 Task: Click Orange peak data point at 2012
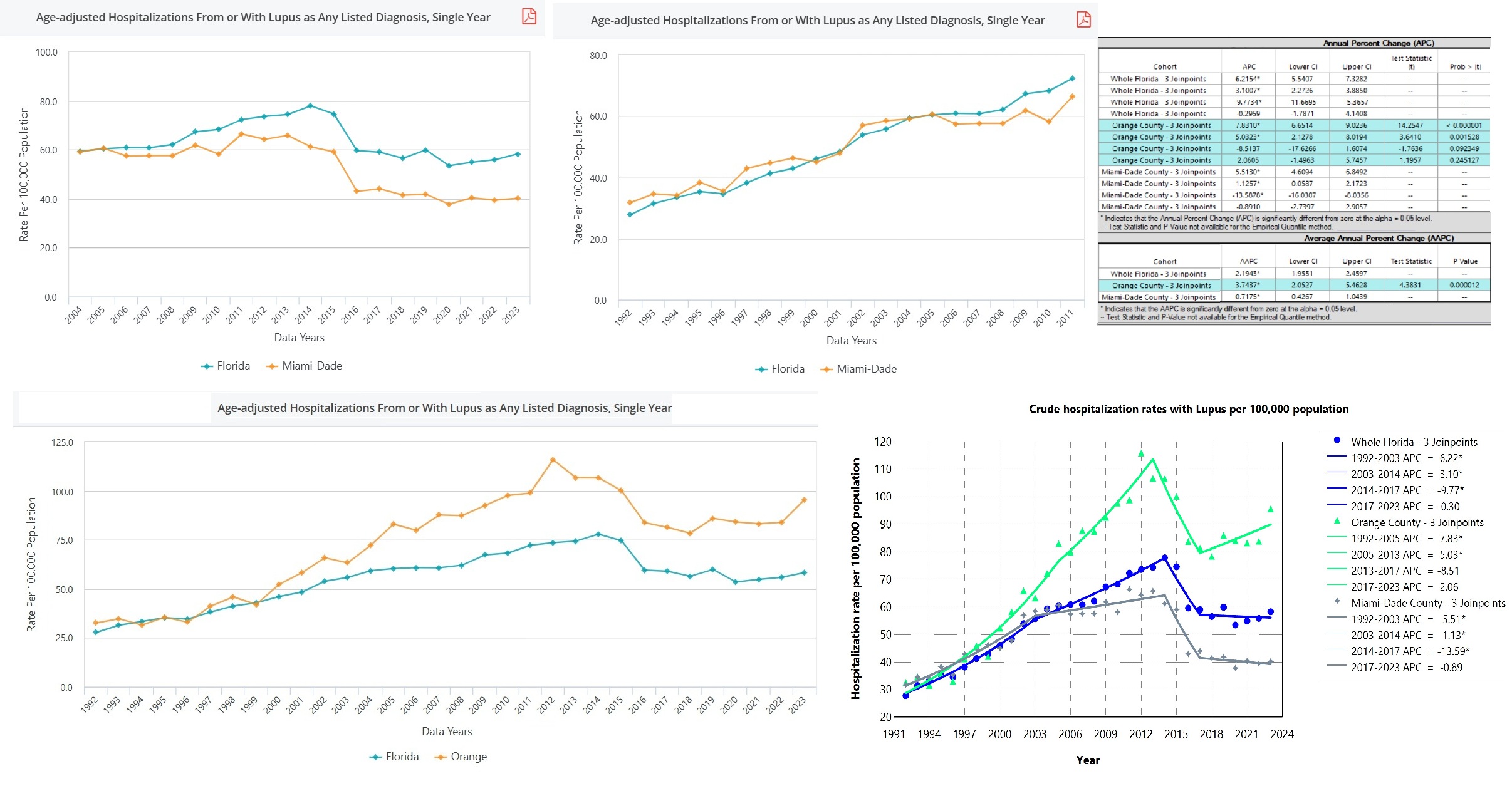click(553, 460)
